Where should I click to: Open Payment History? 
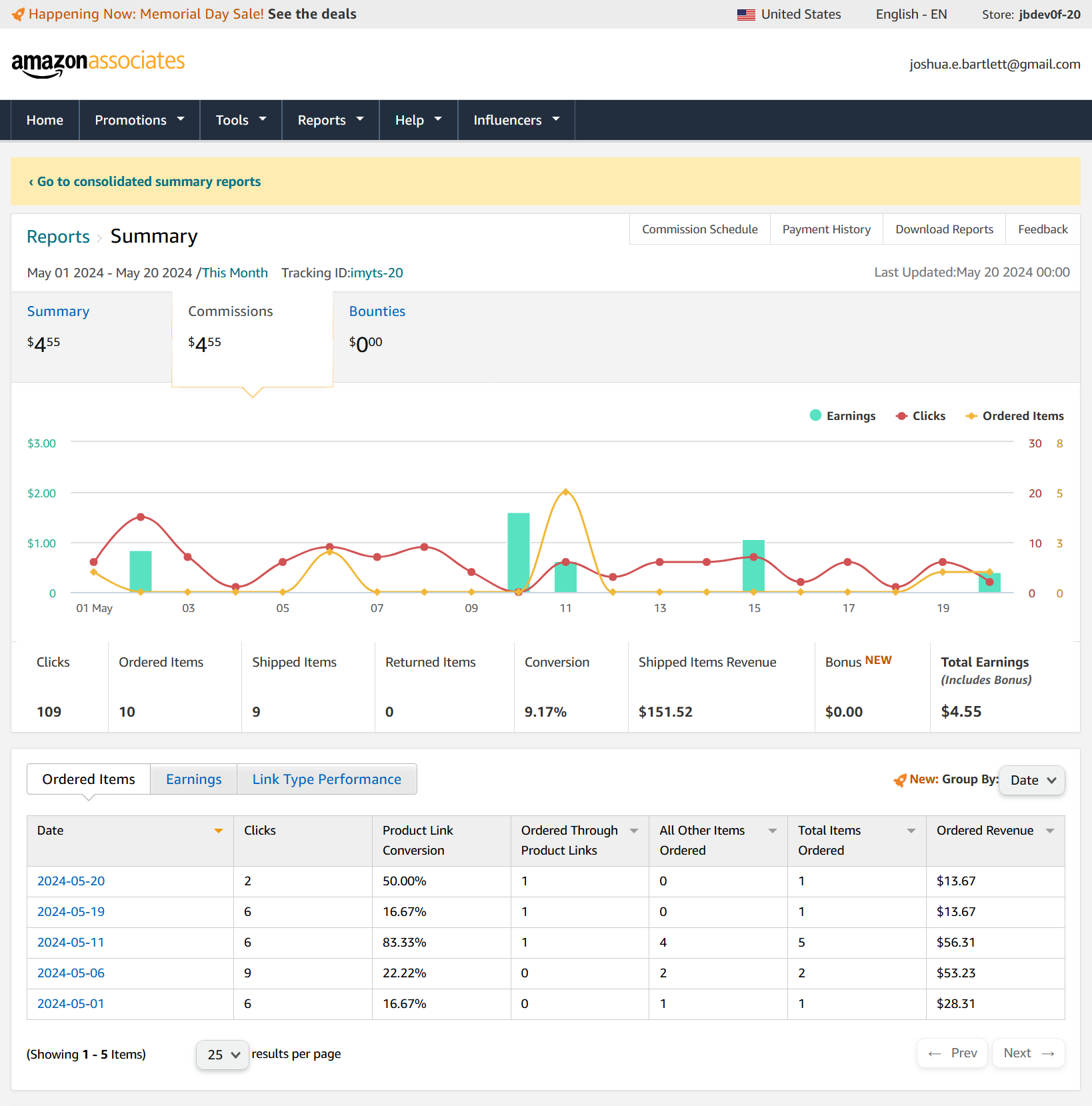tap(827, 229)
